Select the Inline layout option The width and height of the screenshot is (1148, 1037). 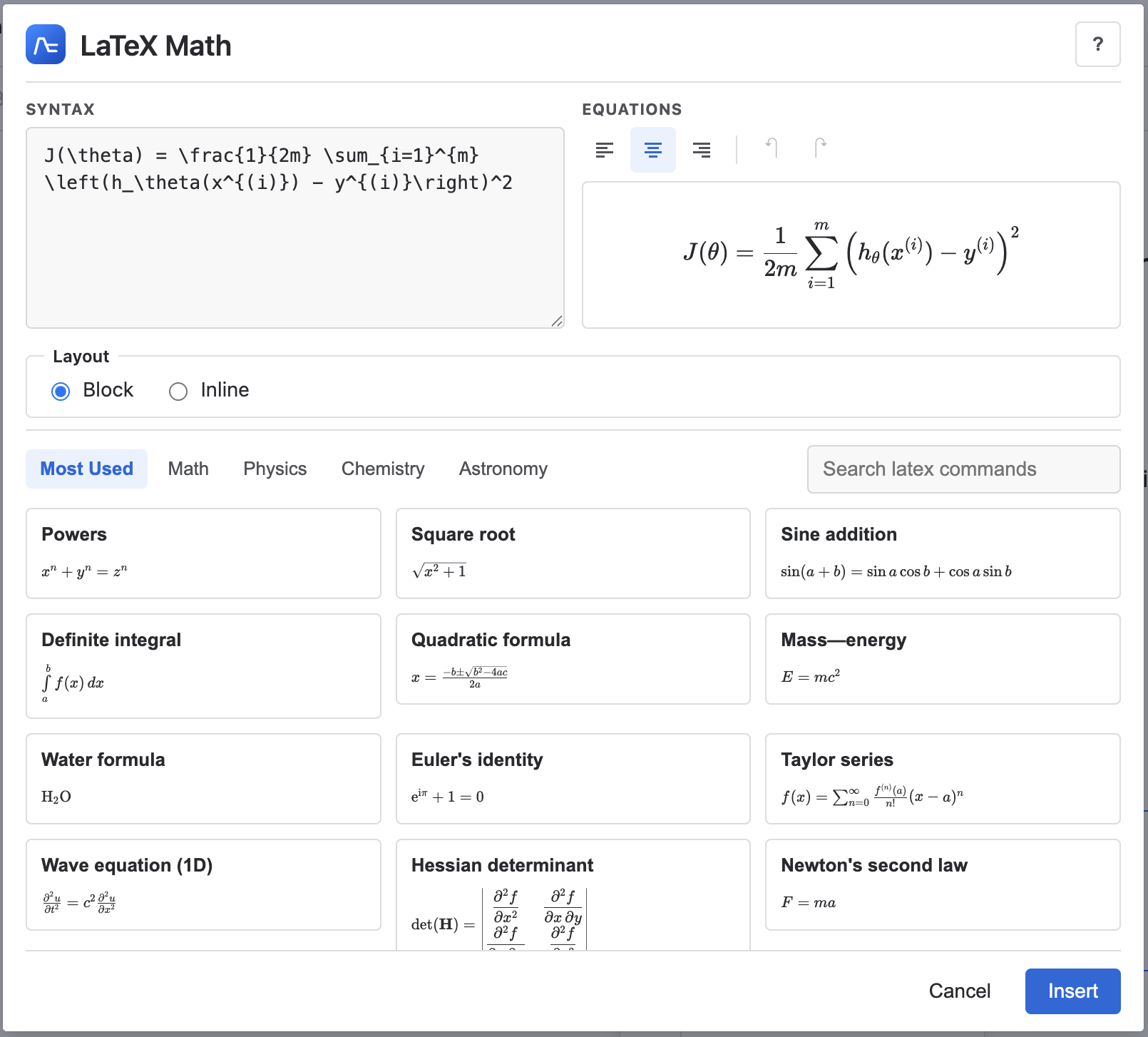click(x=179, y=391)
